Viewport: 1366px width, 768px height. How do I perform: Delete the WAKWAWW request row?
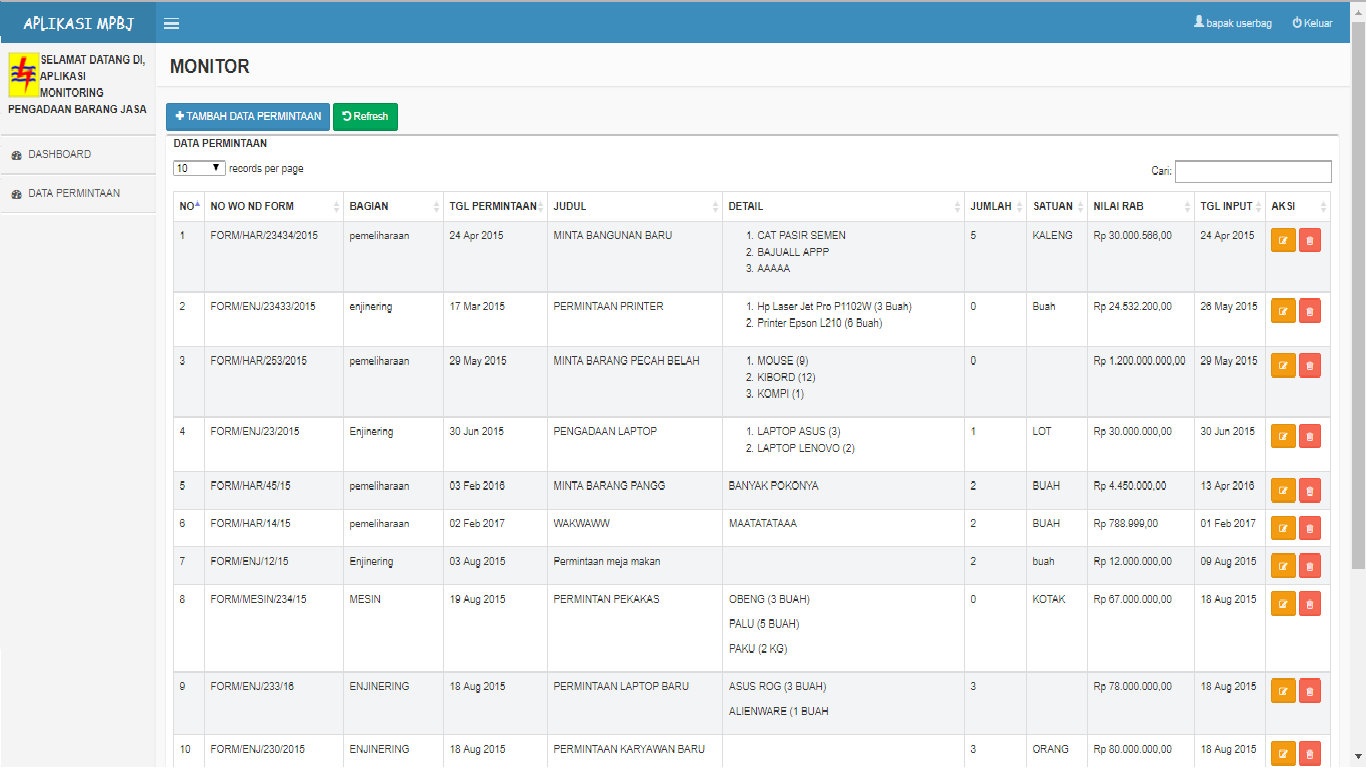(x=1310, y=528)
